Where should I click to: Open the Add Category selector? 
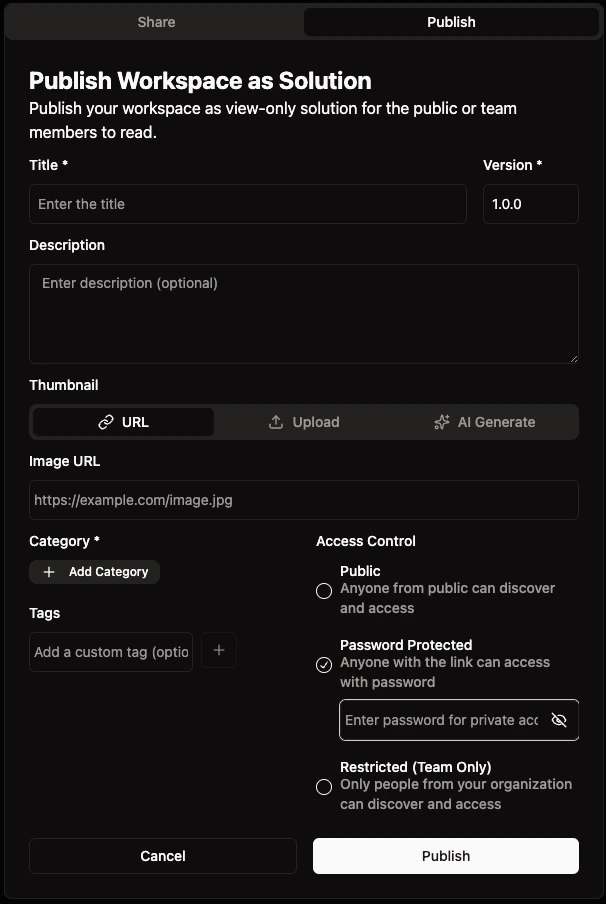click(94, 571)
